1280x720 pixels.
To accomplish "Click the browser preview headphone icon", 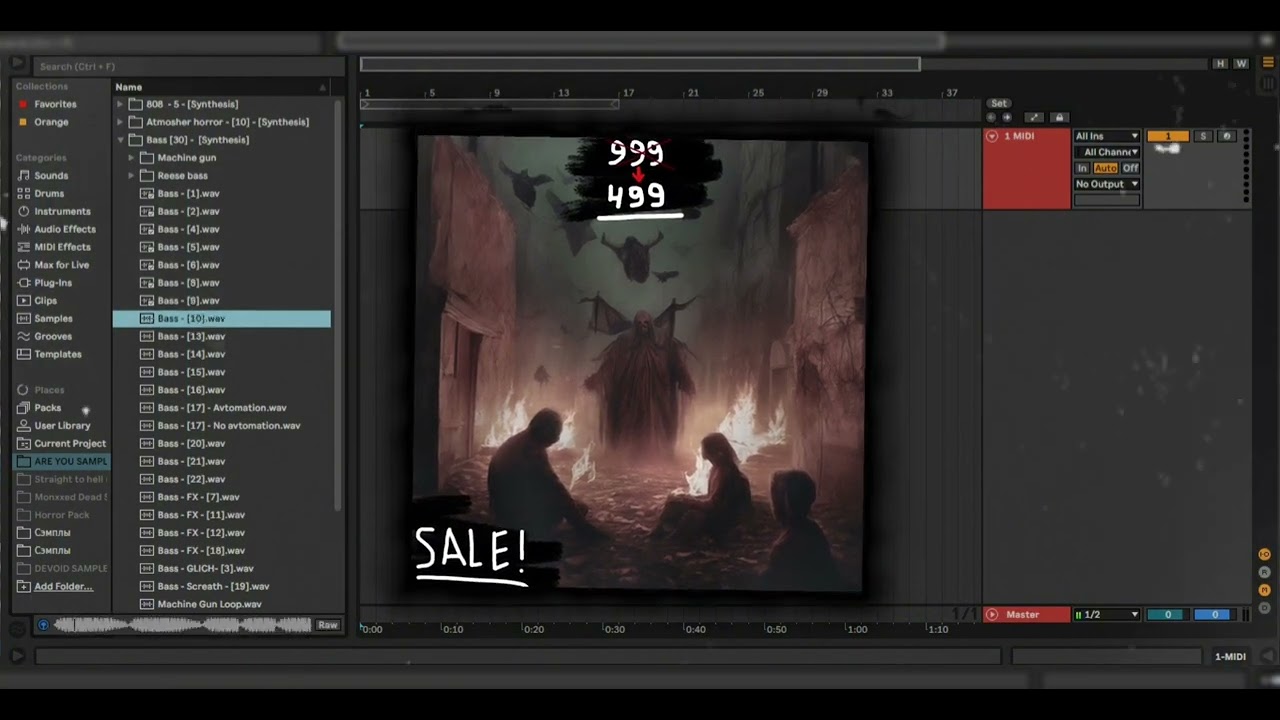I will (x=43, y=625).
